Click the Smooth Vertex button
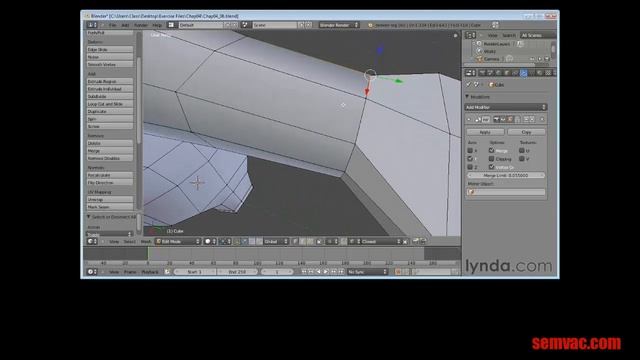 pos(110,64)
